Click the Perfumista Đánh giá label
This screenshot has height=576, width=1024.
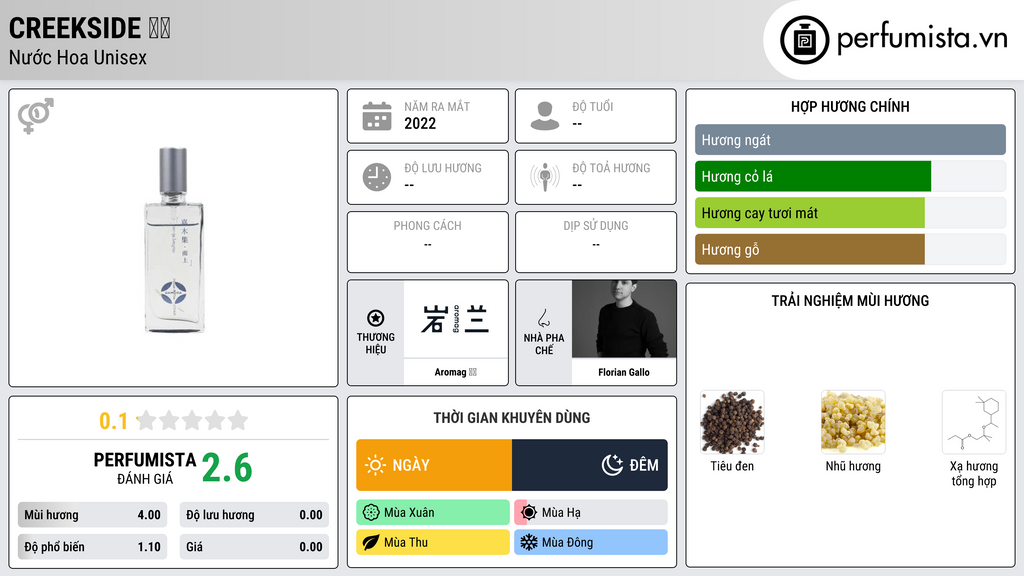145,468
